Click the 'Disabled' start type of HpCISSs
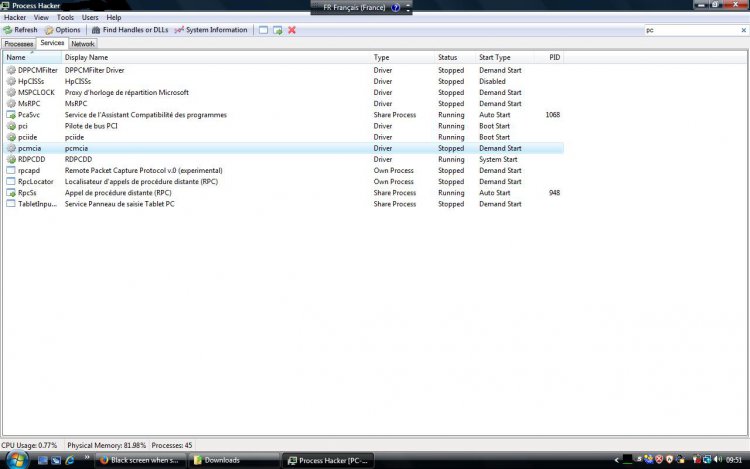Screen dimensions: 750x469 click(x=492, y=81)
